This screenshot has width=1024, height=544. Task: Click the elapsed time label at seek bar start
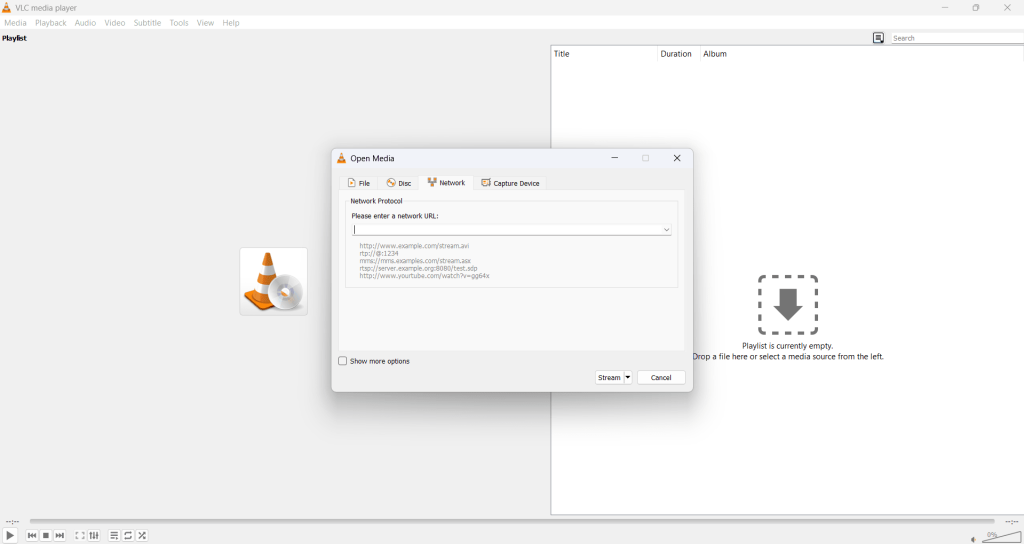[x=12, y=522]
